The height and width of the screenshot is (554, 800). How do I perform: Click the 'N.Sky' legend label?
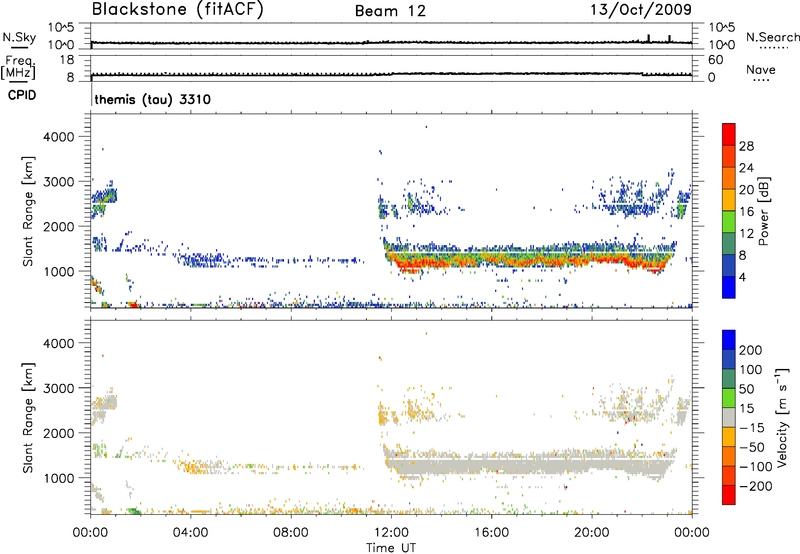point(19,37)
